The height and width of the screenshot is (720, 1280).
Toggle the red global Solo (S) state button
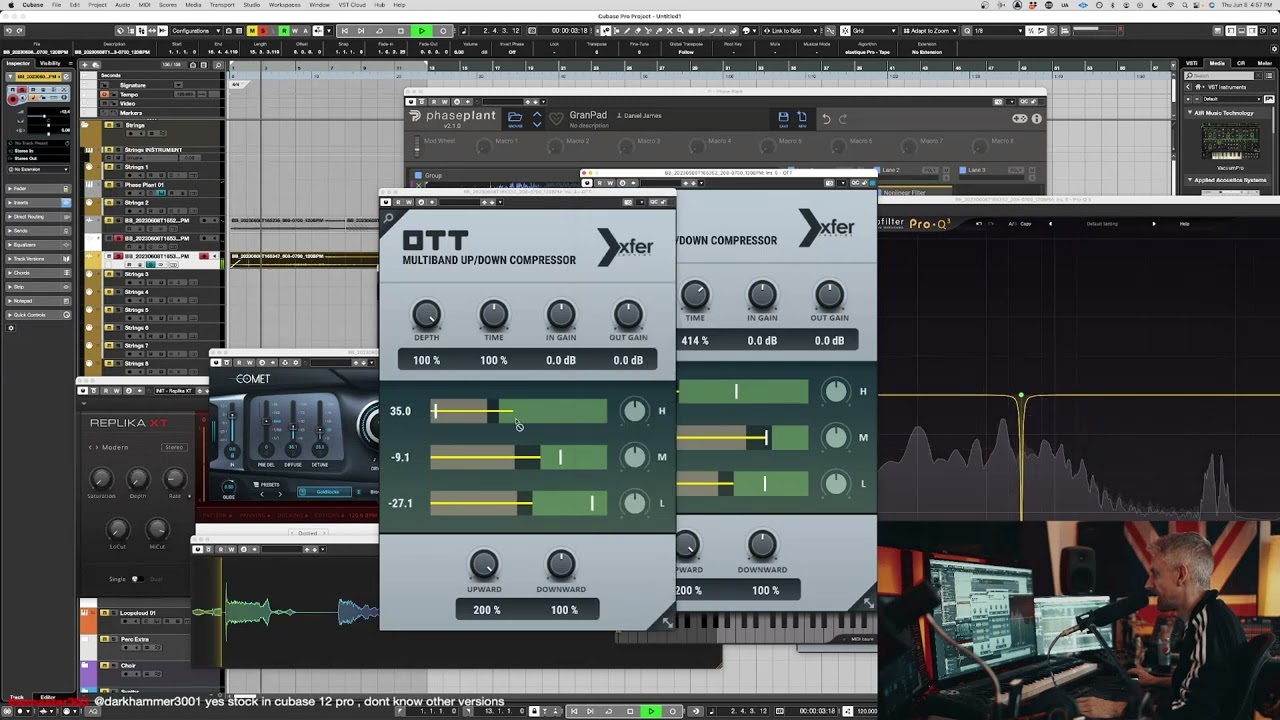coord(263,31)
